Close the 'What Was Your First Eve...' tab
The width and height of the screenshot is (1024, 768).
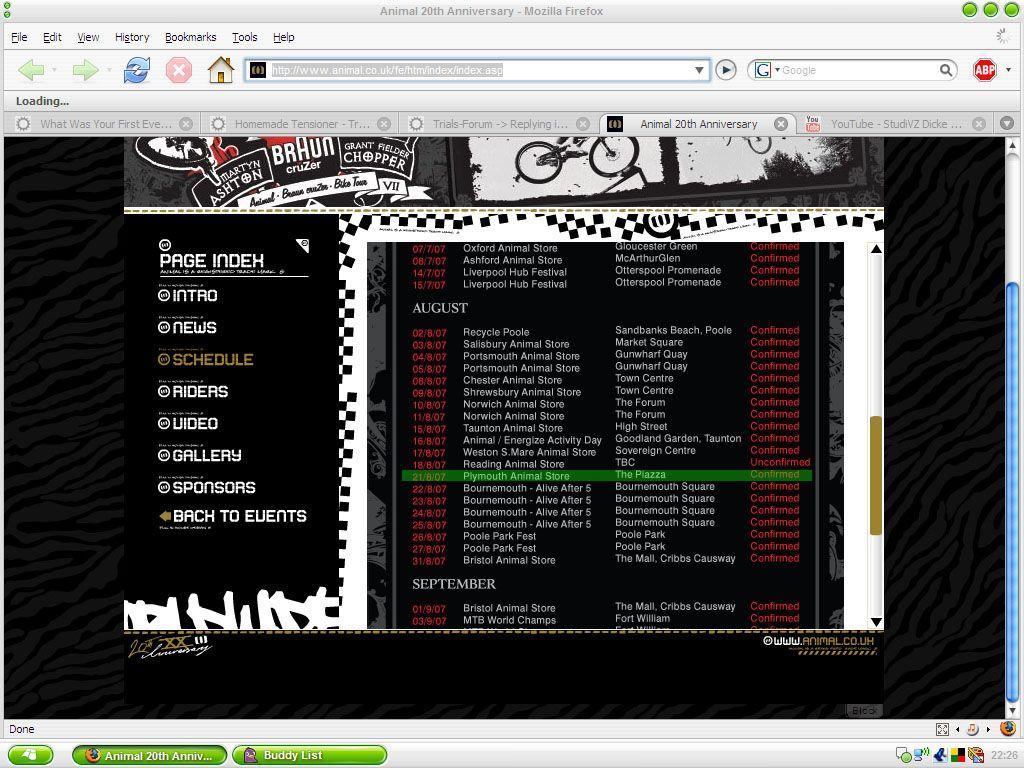click(x=186, y=123)
